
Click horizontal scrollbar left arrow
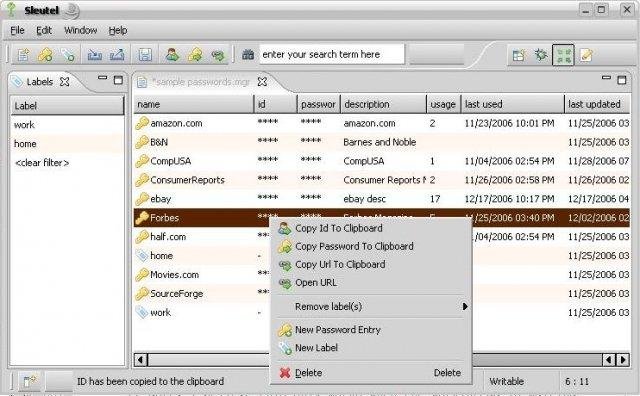(140, 360)
